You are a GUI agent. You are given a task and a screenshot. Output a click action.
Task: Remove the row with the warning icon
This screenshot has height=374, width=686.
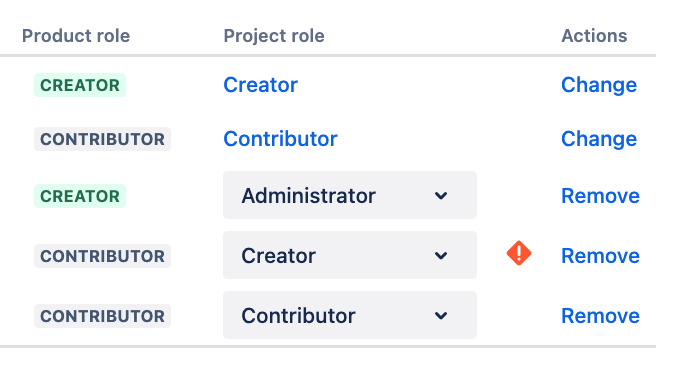600,255
